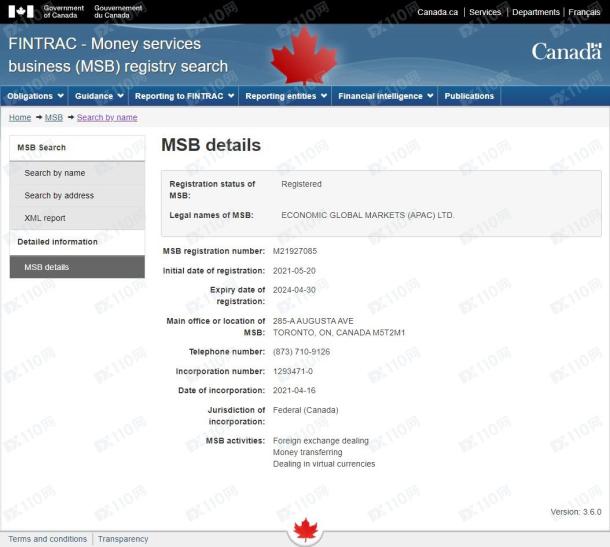Click the Registered status value
The width and height of the screenshot is (610, 547).
[301, 184]
